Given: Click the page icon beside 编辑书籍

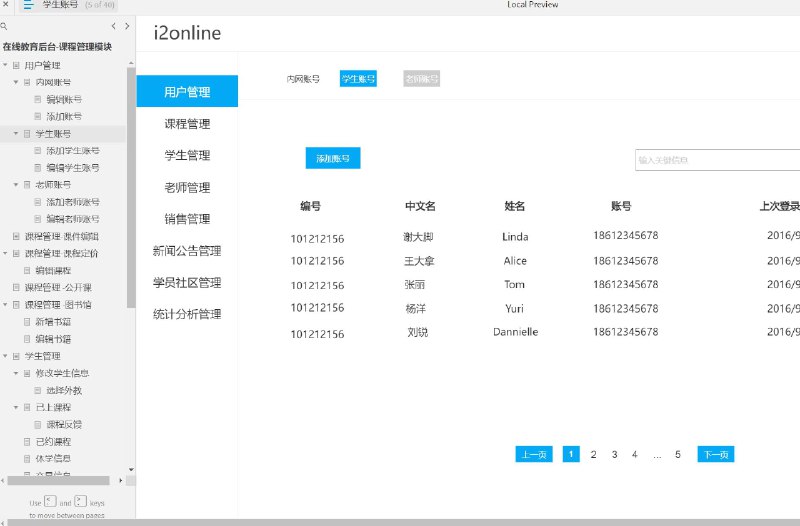Looking at the screenshot, I should [x=27, y=339].
